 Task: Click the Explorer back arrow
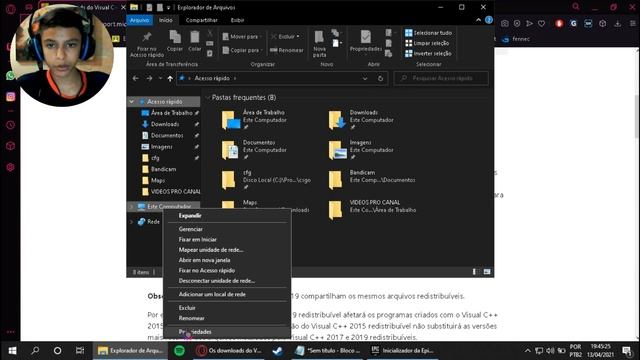pyautogui.click(x=136, y=78)
